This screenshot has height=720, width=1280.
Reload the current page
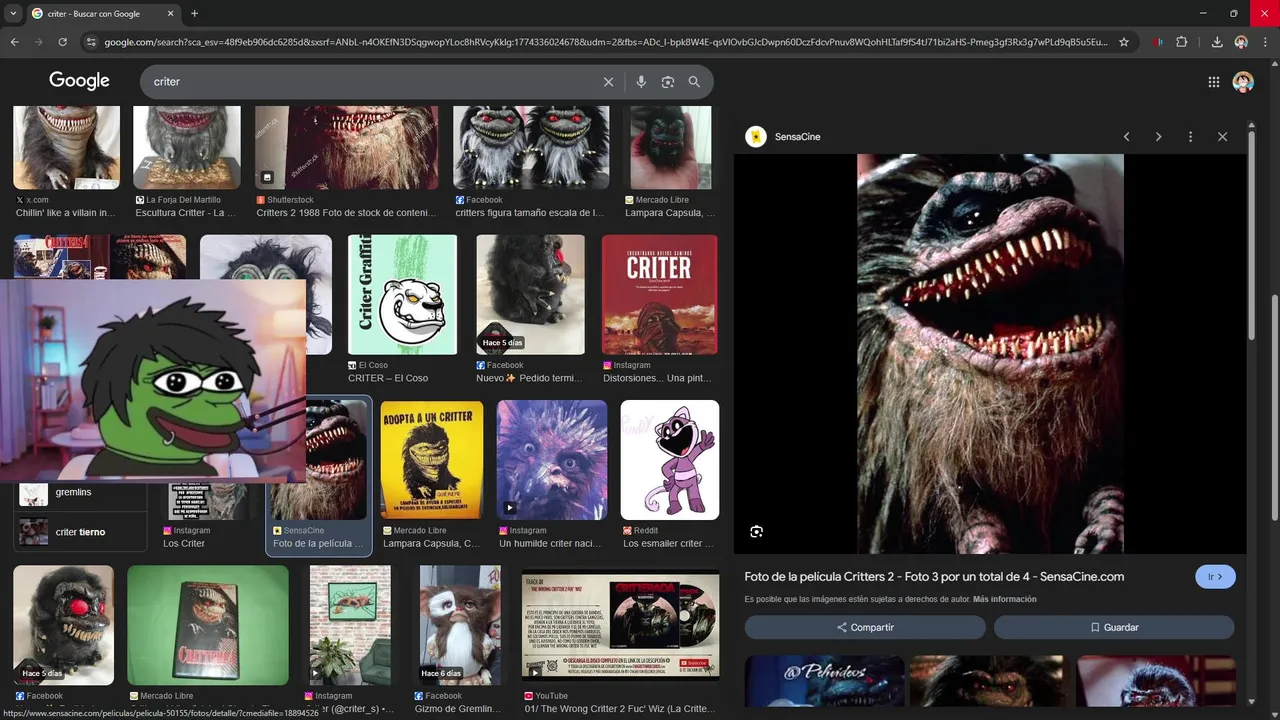(62, 42)
